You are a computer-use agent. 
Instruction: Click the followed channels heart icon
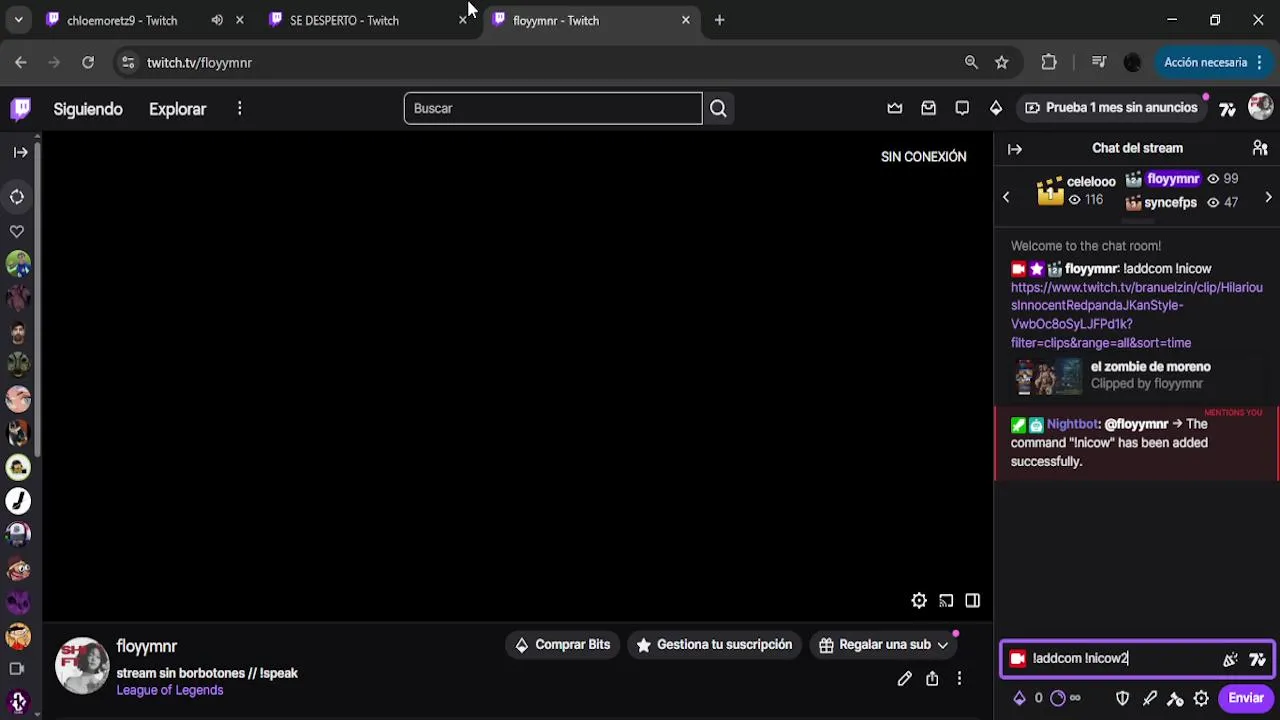tap(17, 231)
